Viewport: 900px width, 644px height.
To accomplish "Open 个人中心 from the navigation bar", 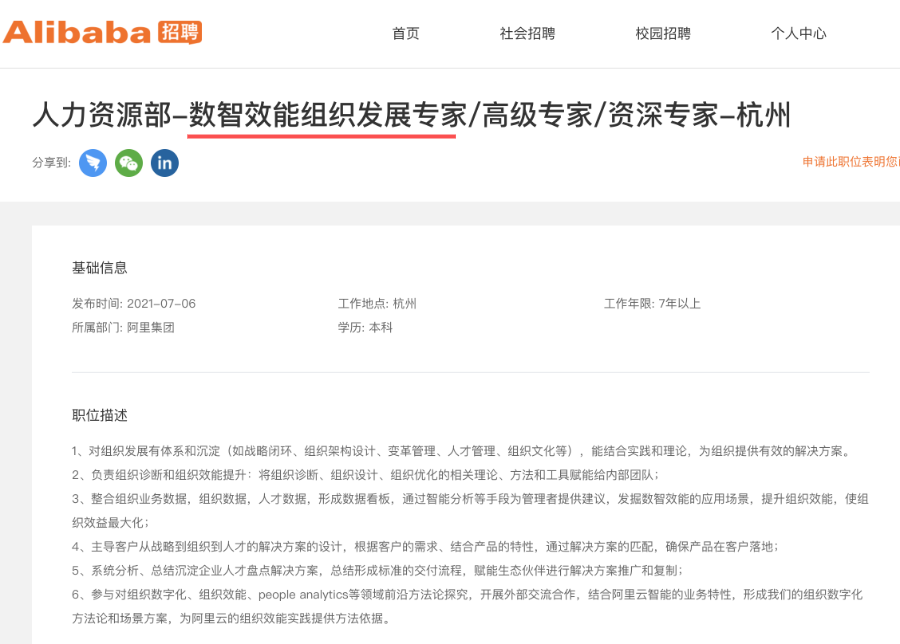I will (x=801, y=32).
